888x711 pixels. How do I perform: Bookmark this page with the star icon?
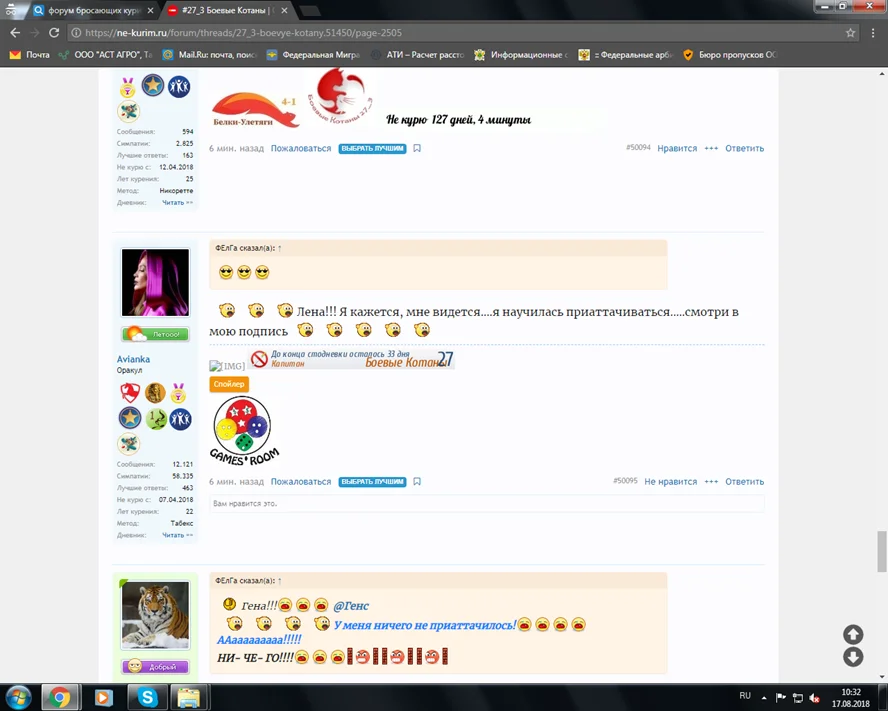850,33
